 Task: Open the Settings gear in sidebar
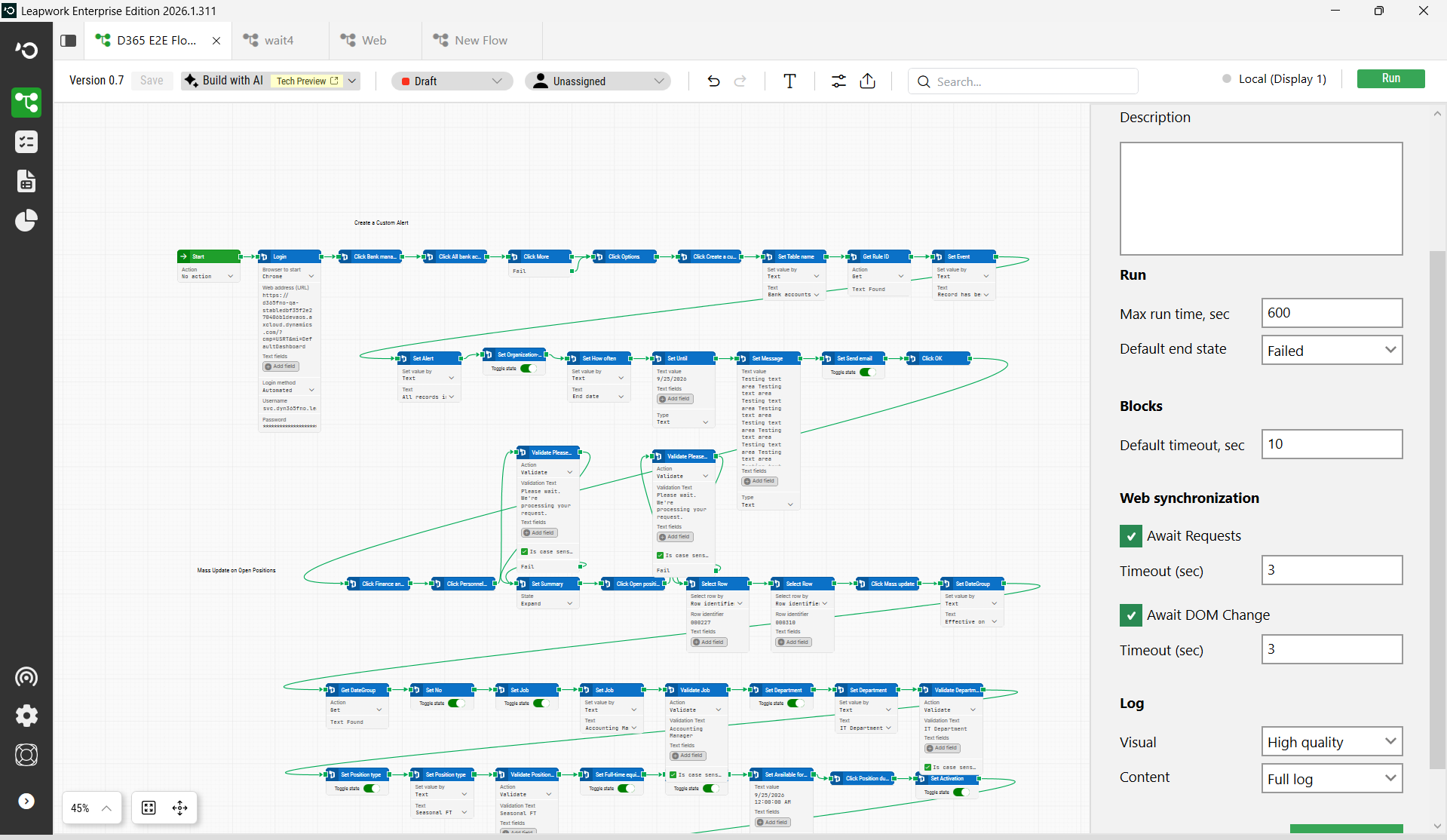pos(26,716)
